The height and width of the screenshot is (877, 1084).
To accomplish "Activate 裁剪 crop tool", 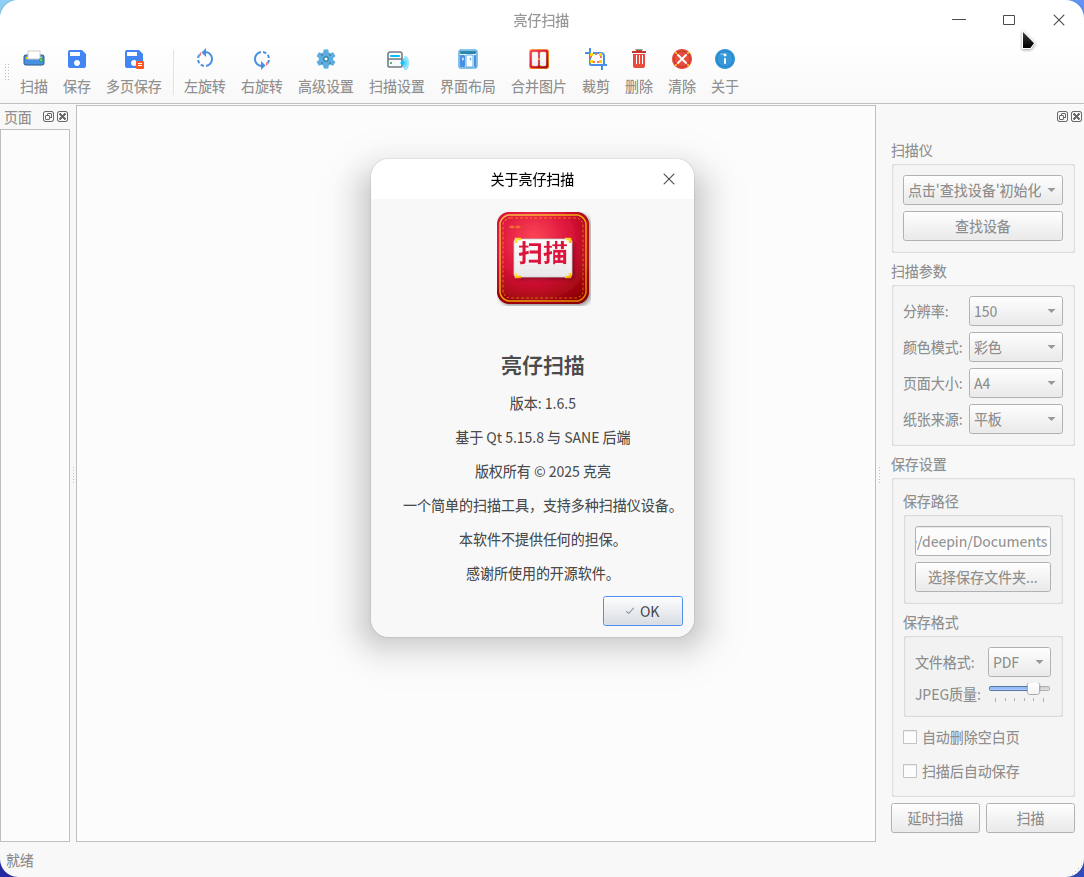I will [x=595, y=71].
